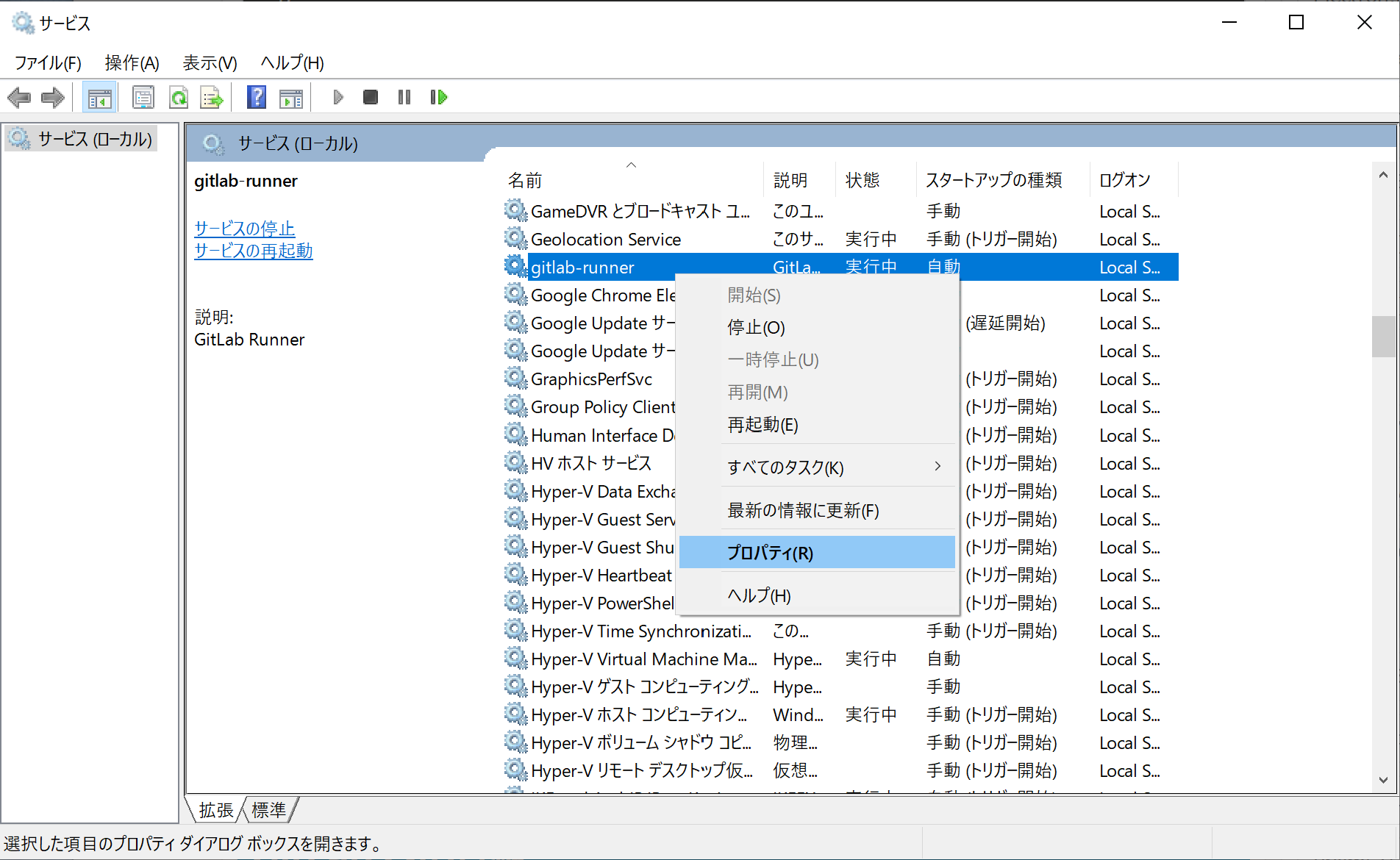Click gear icon beside Hyper-V Heartbeat

click(x=516, y=575)
